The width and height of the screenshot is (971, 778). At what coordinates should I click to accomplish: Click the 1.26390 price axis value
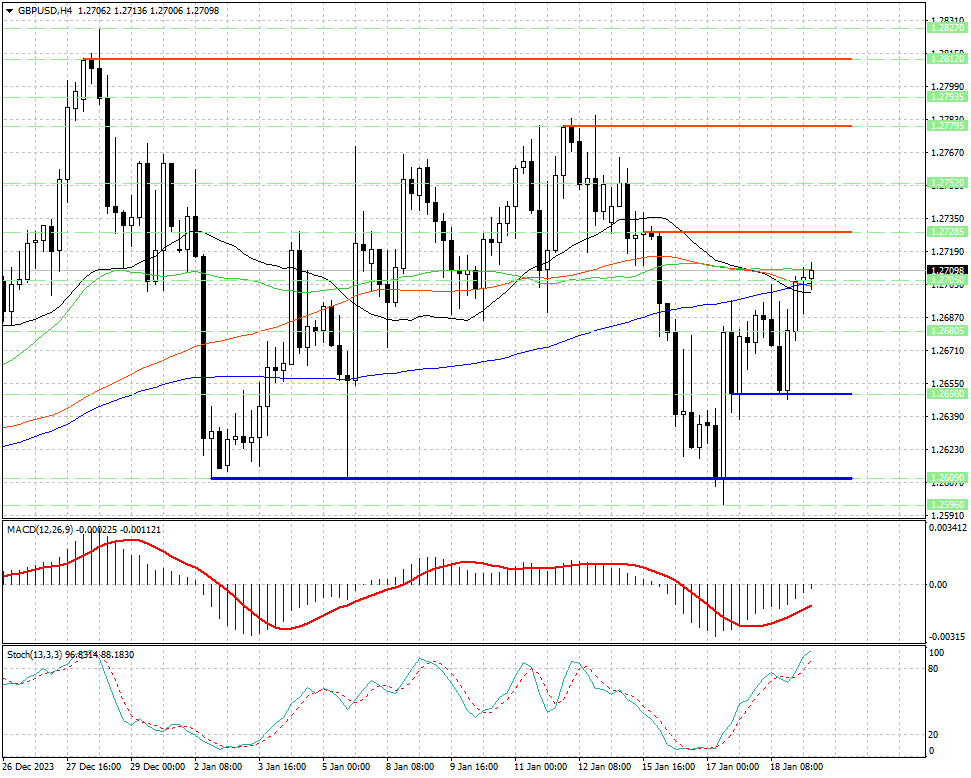coord(947,417)
